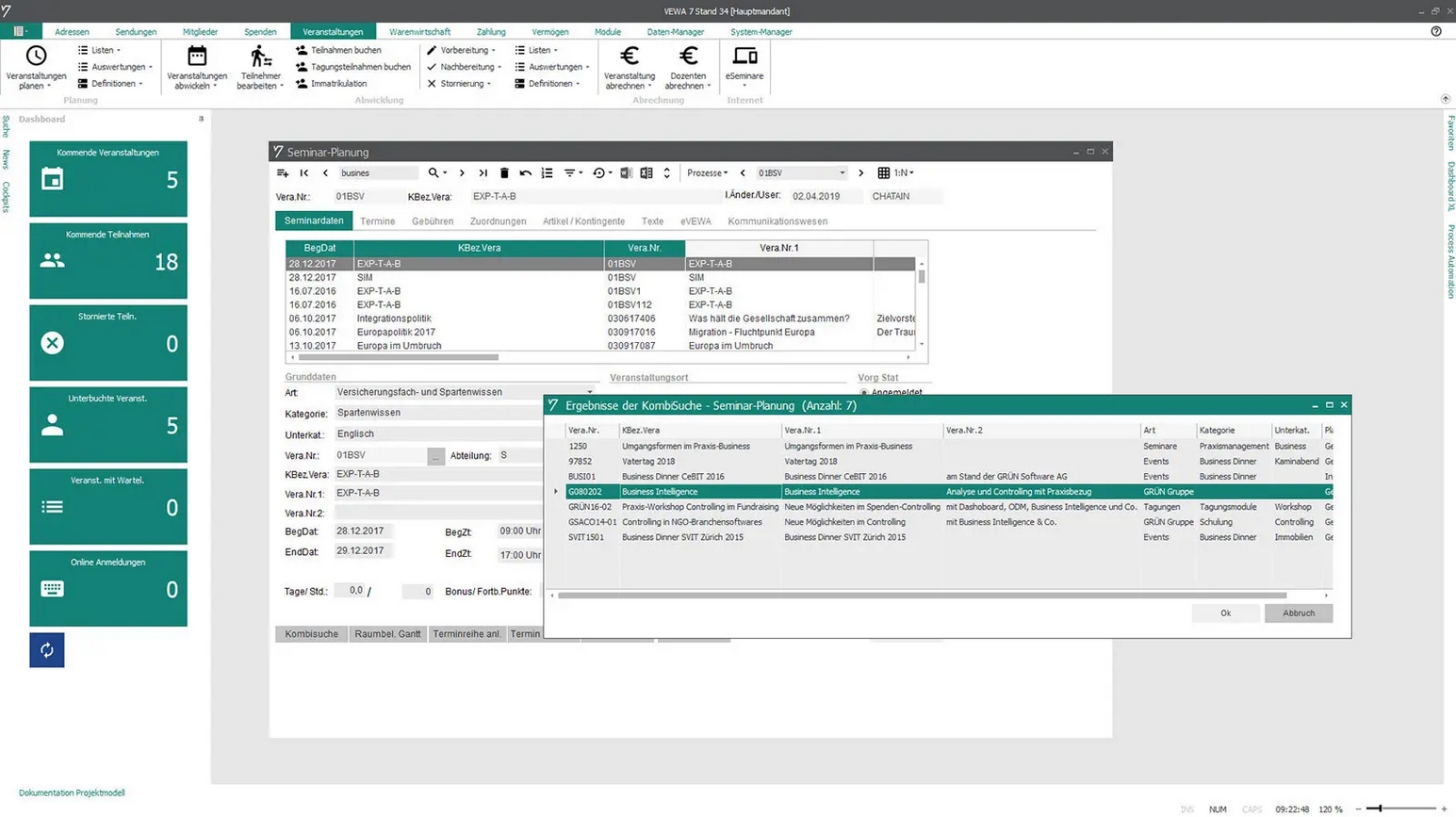Viewport: 1456px width, 817px height.
Task: Jump to the first record icon
Action: [x=304, y=173]
